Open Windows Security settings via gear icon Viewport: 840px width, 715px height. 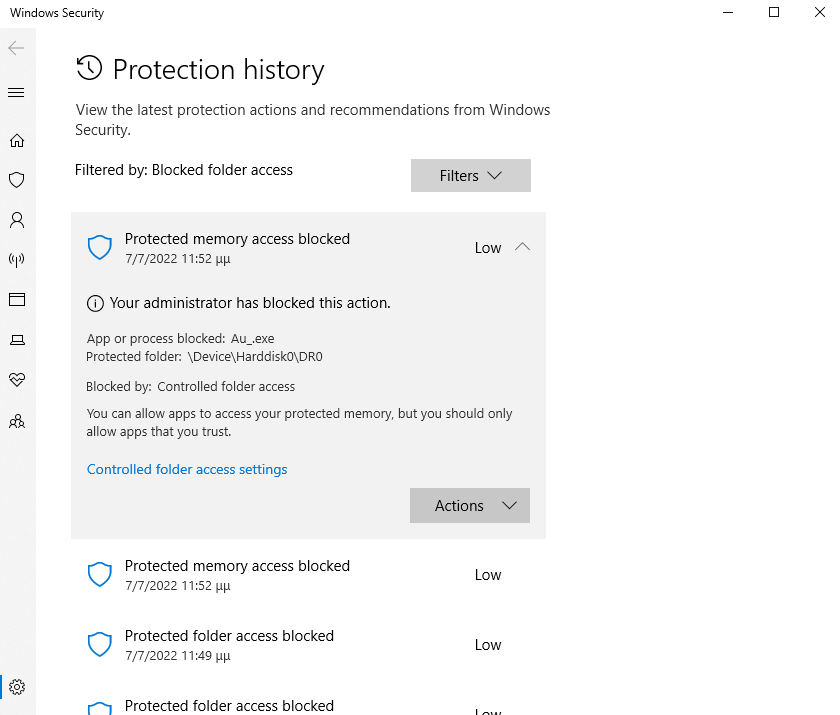click(16, 687)
